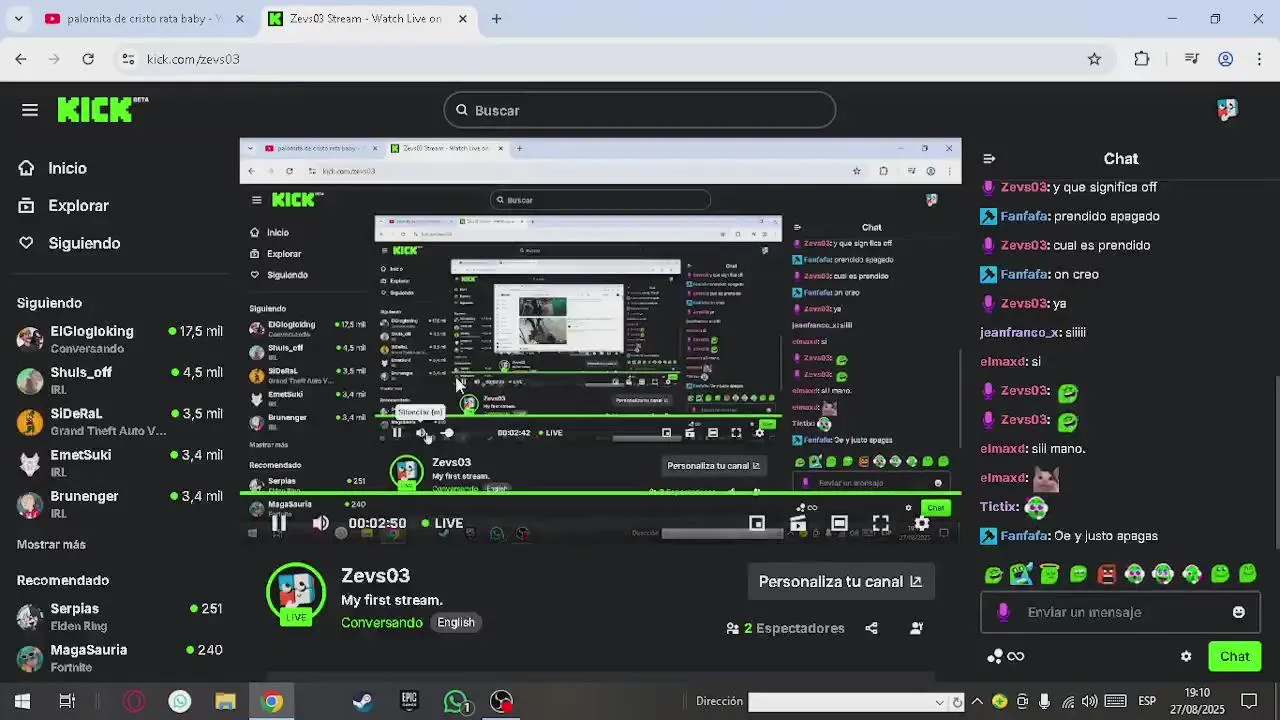Open Epic Games Launcher from taskbar
Viewport: 1280px width, 720px height.
click(x=409, y=701)
